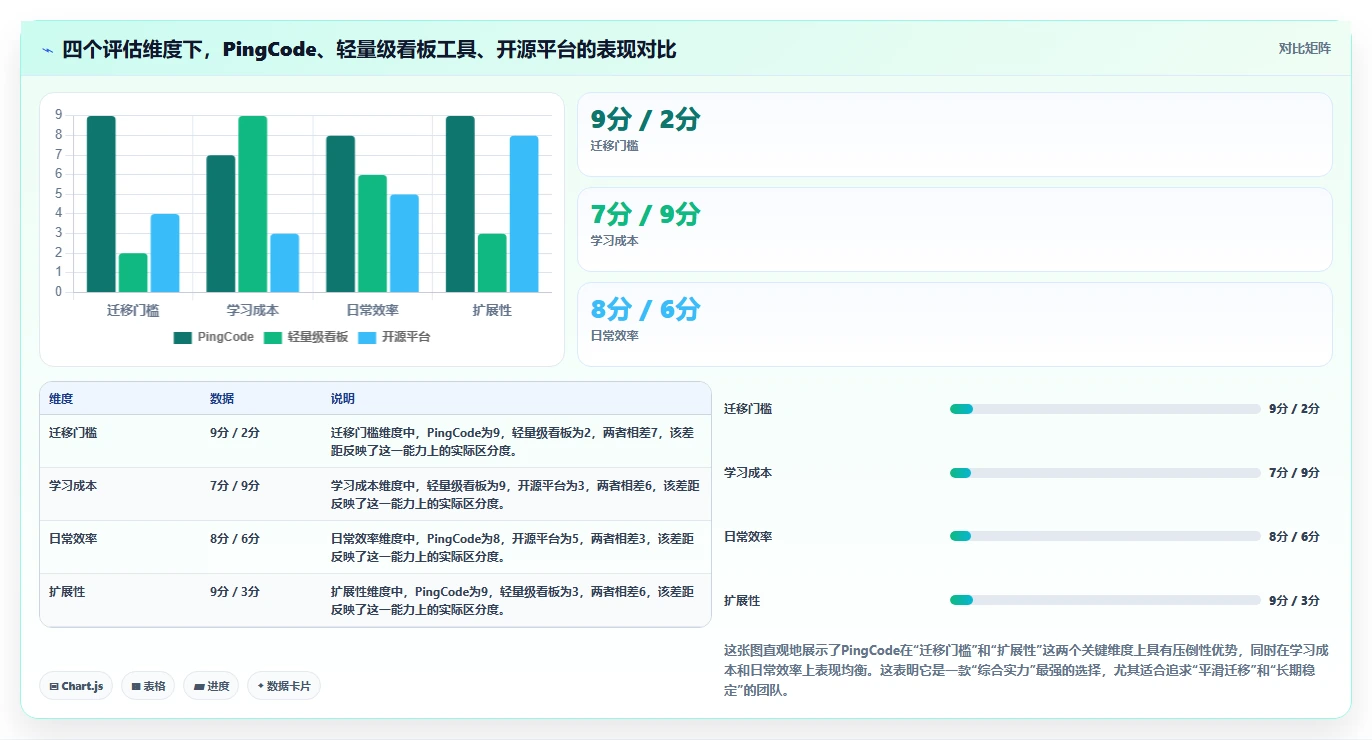Click the 扩展性维度中 explanation cell
Image resolution: width=1372 pixels, height=740 pixels.
pyautogui.click(x=513, y=600)
